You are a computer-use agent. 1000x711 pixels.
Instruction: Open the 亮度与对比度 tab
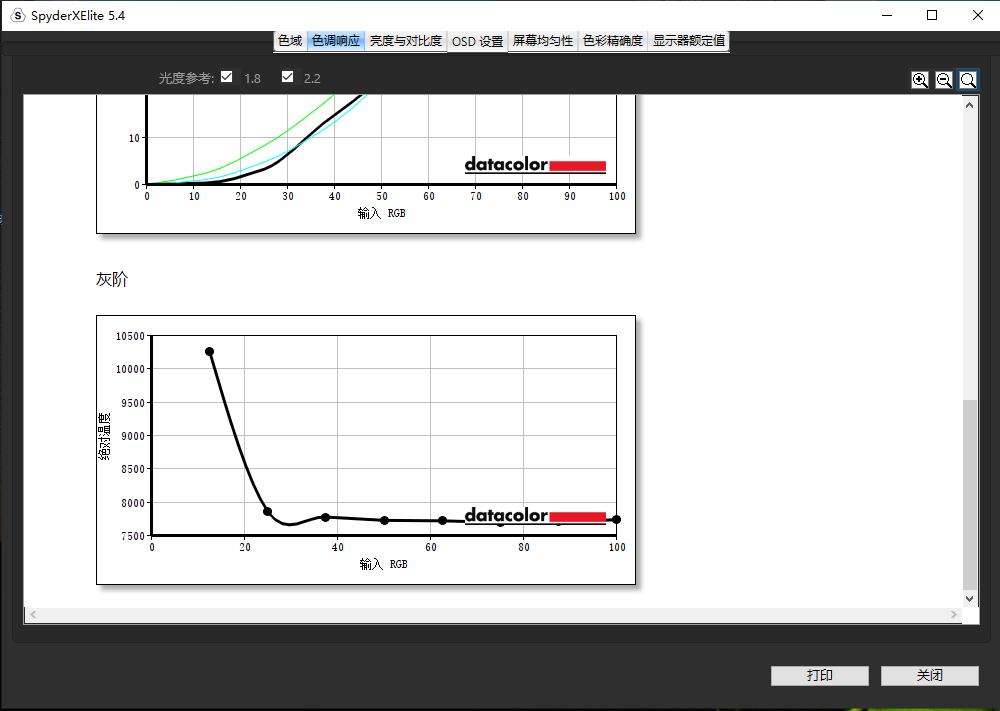click(x=405, y=41)
